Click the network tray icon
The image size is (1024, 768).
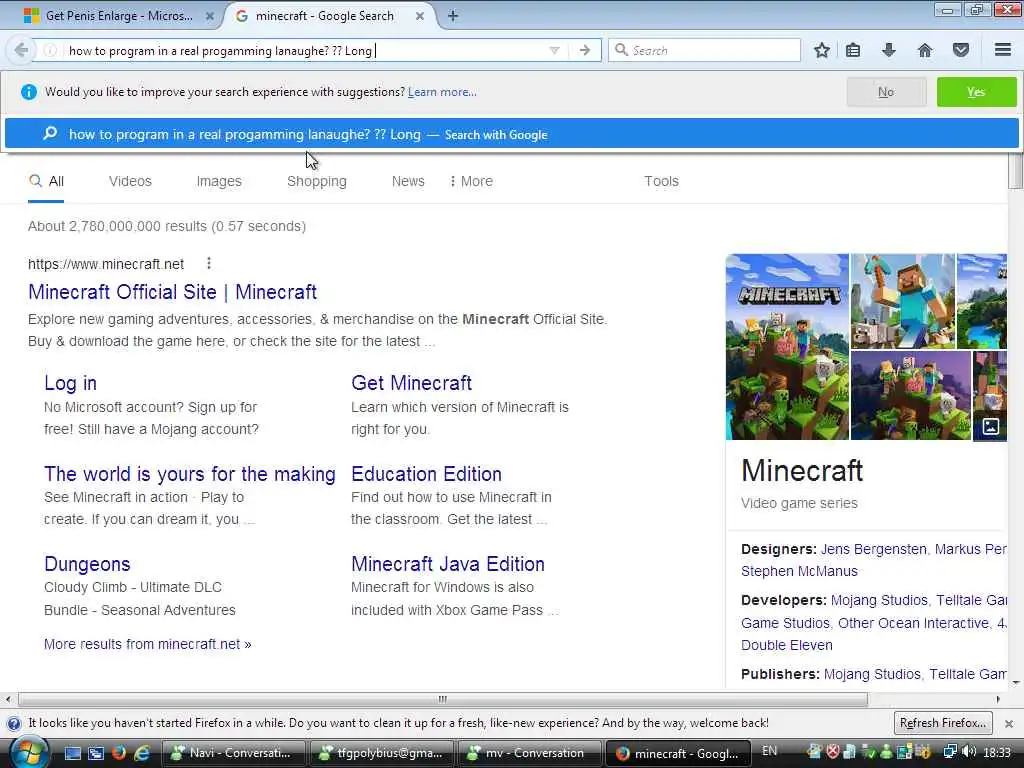tap(950, 752)
